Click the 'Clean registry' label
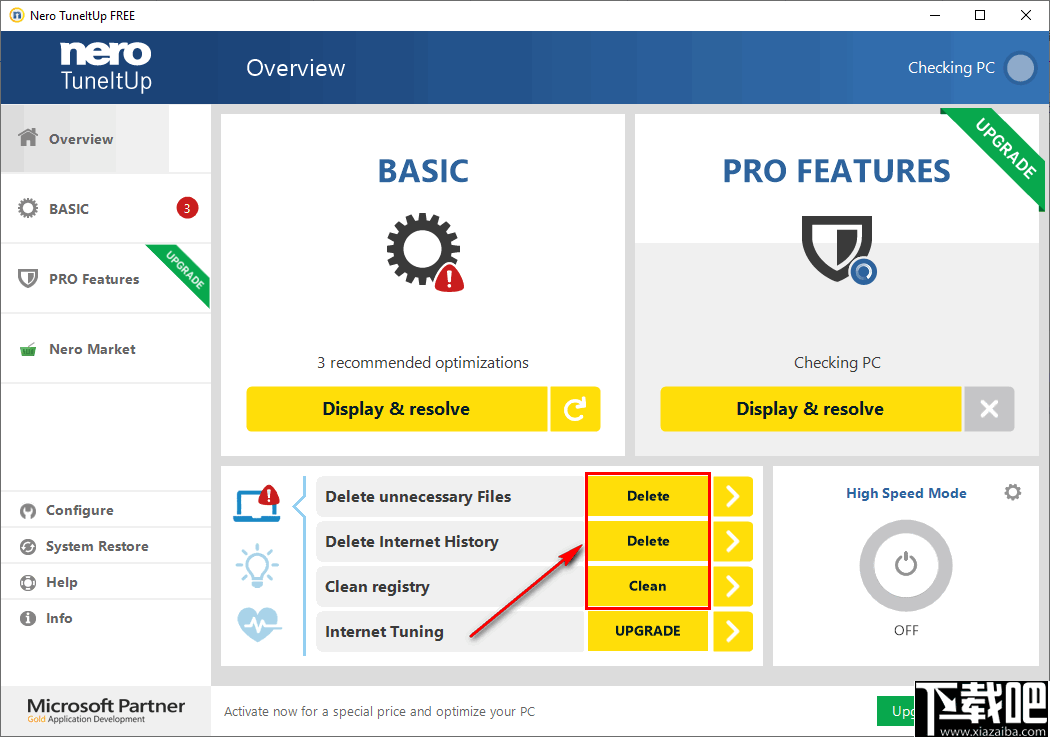1050x737 pixels. [377, 587]
